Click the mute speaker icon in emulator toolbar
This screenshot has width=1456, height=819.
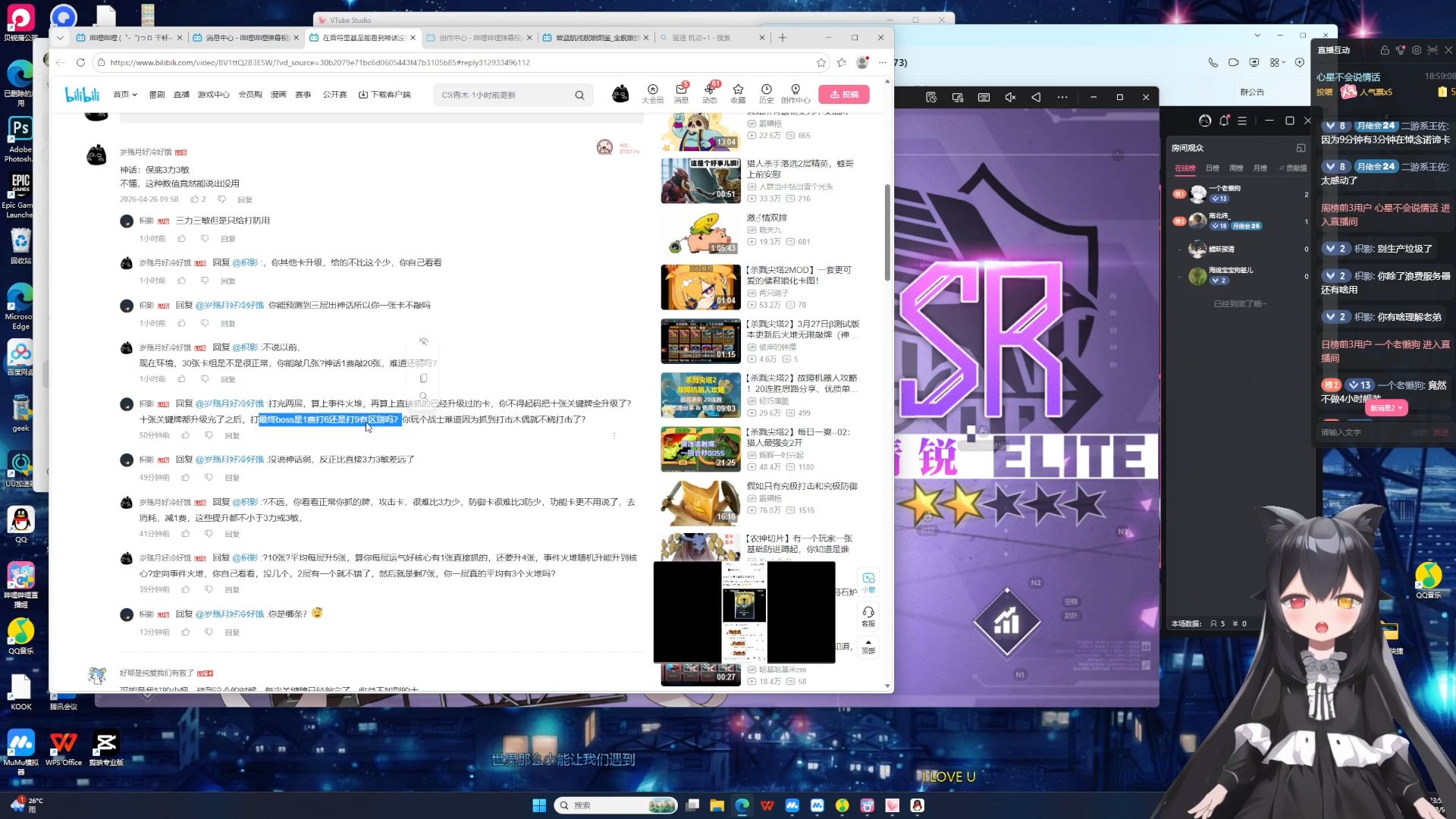pyautogui.click(x=1010, y=97)
